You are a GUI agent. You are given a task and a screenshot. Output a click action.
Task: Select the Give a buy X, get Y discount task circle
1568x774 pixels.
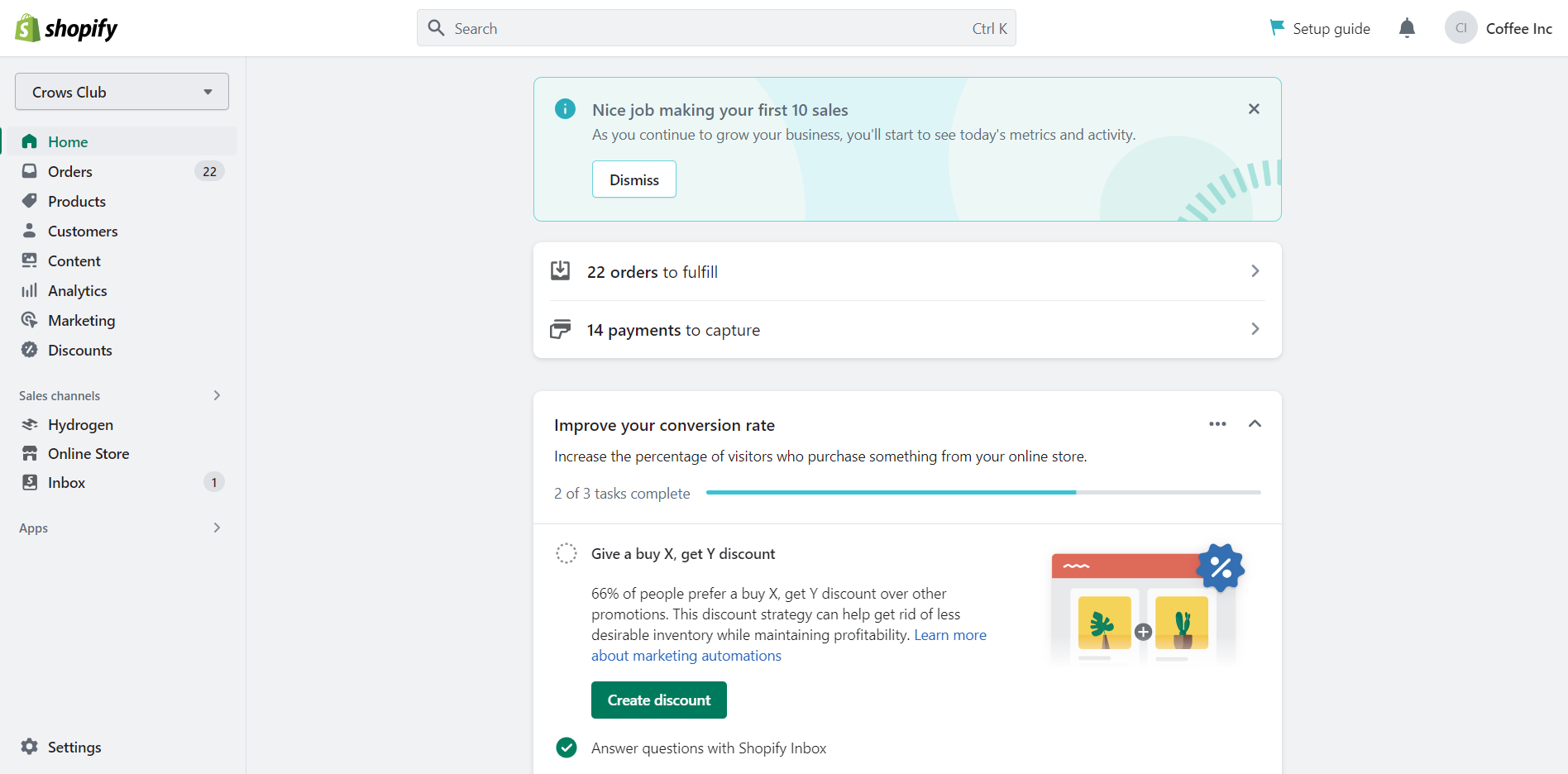566,553
